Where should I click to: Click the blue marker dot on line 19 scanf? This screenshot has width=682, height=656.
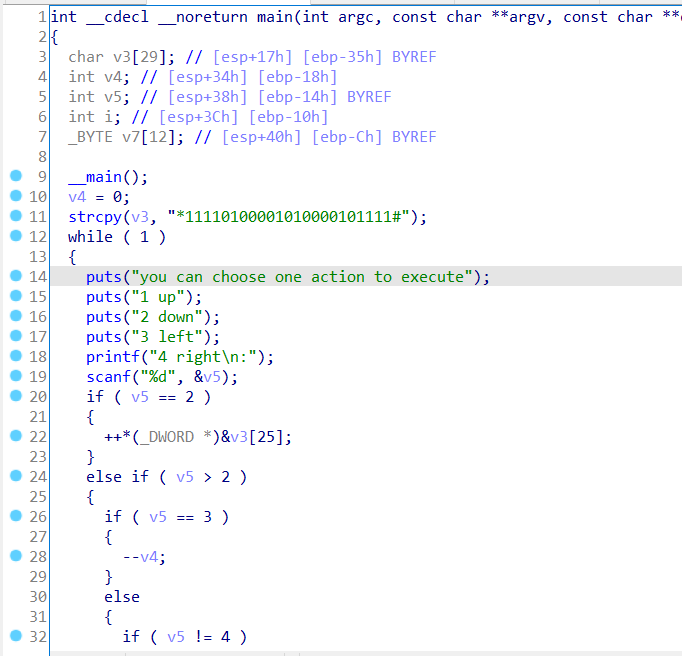[15, 376]
